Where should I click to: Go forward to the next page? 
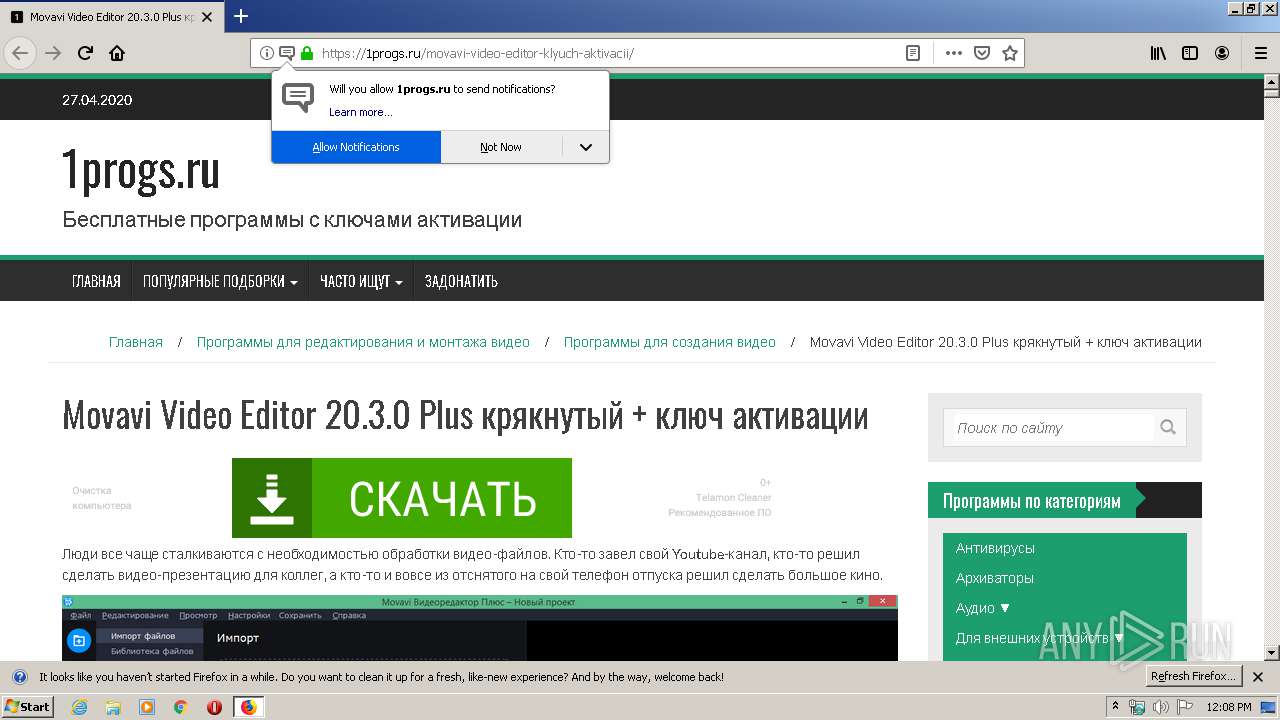coord(53,53)
